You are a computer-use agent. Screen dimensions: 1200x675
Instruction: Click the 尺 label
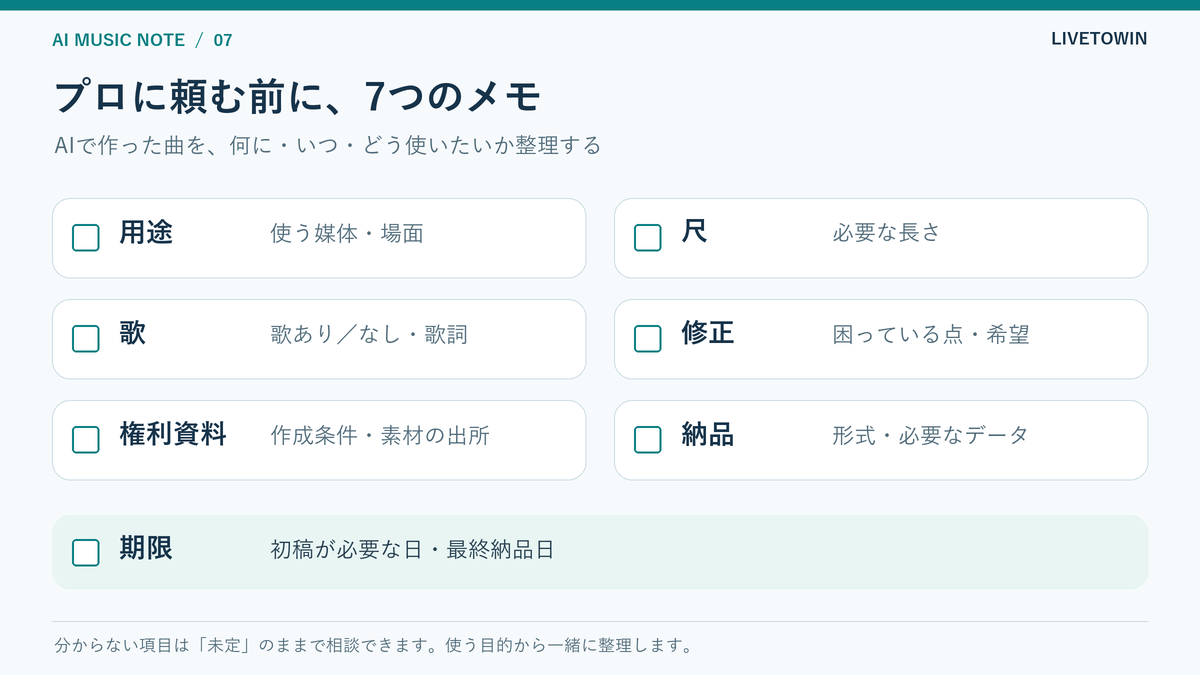[695, 233]
